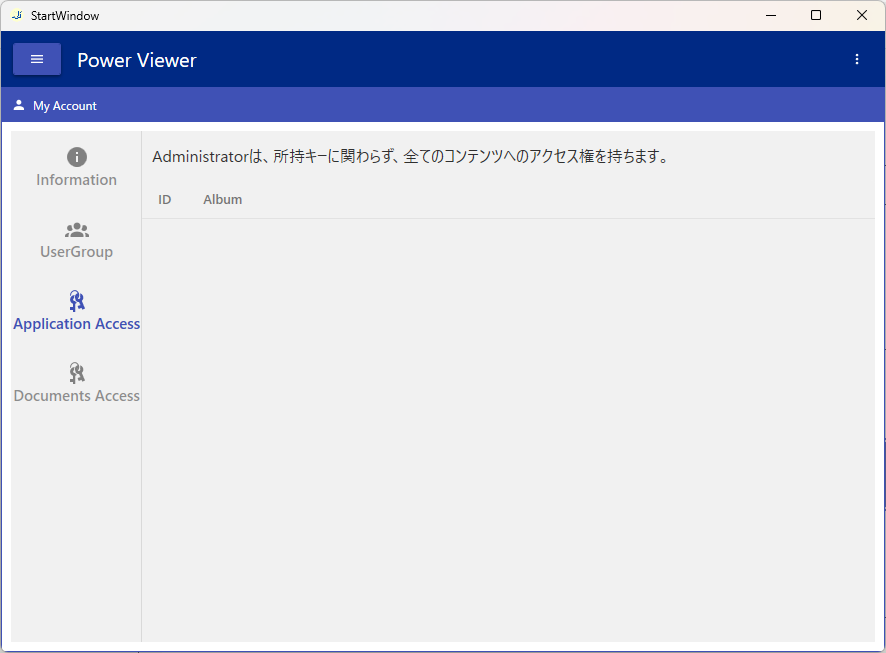Image resolution: width=886 pixels, height=653 pixels.
Task: Open the three-dot more options menu
Action: 856,59
